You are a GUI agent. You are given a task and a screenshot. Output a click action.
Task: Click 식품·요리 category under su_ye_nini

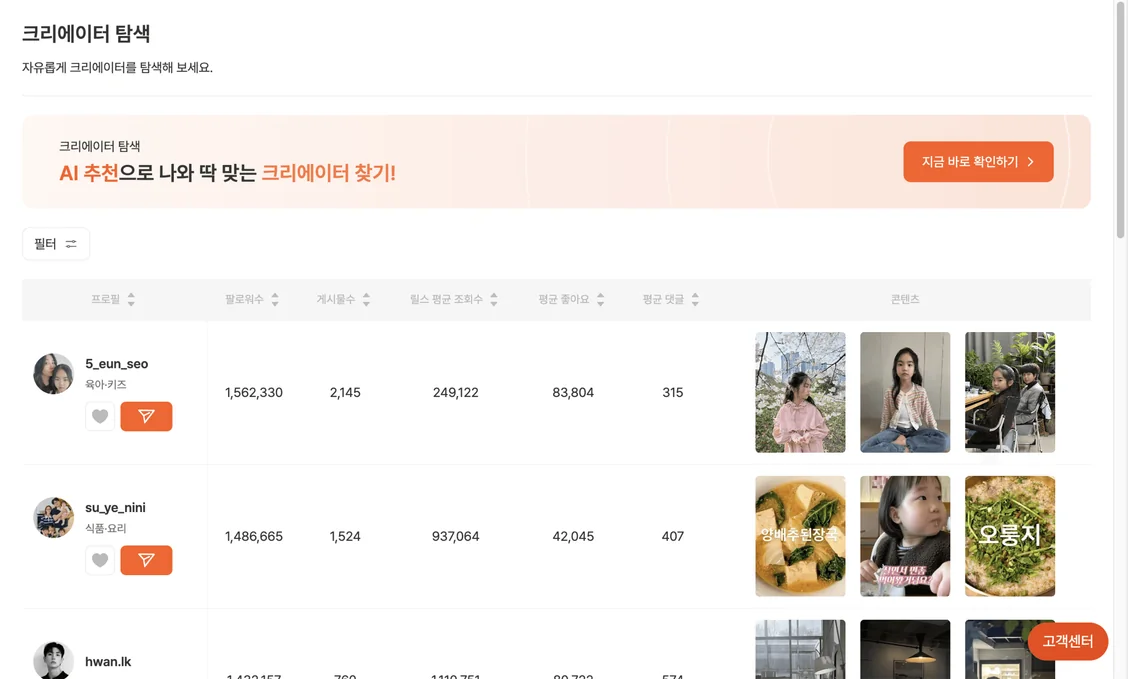coord(106,528)
